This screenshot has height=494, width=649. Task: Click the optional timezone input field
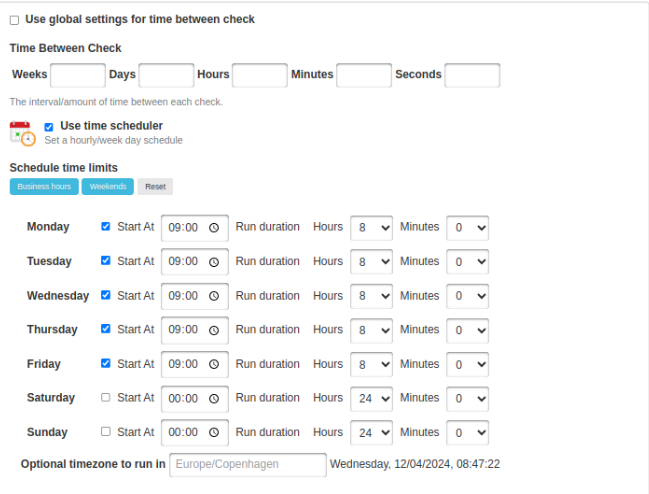[x=248, y=465]
